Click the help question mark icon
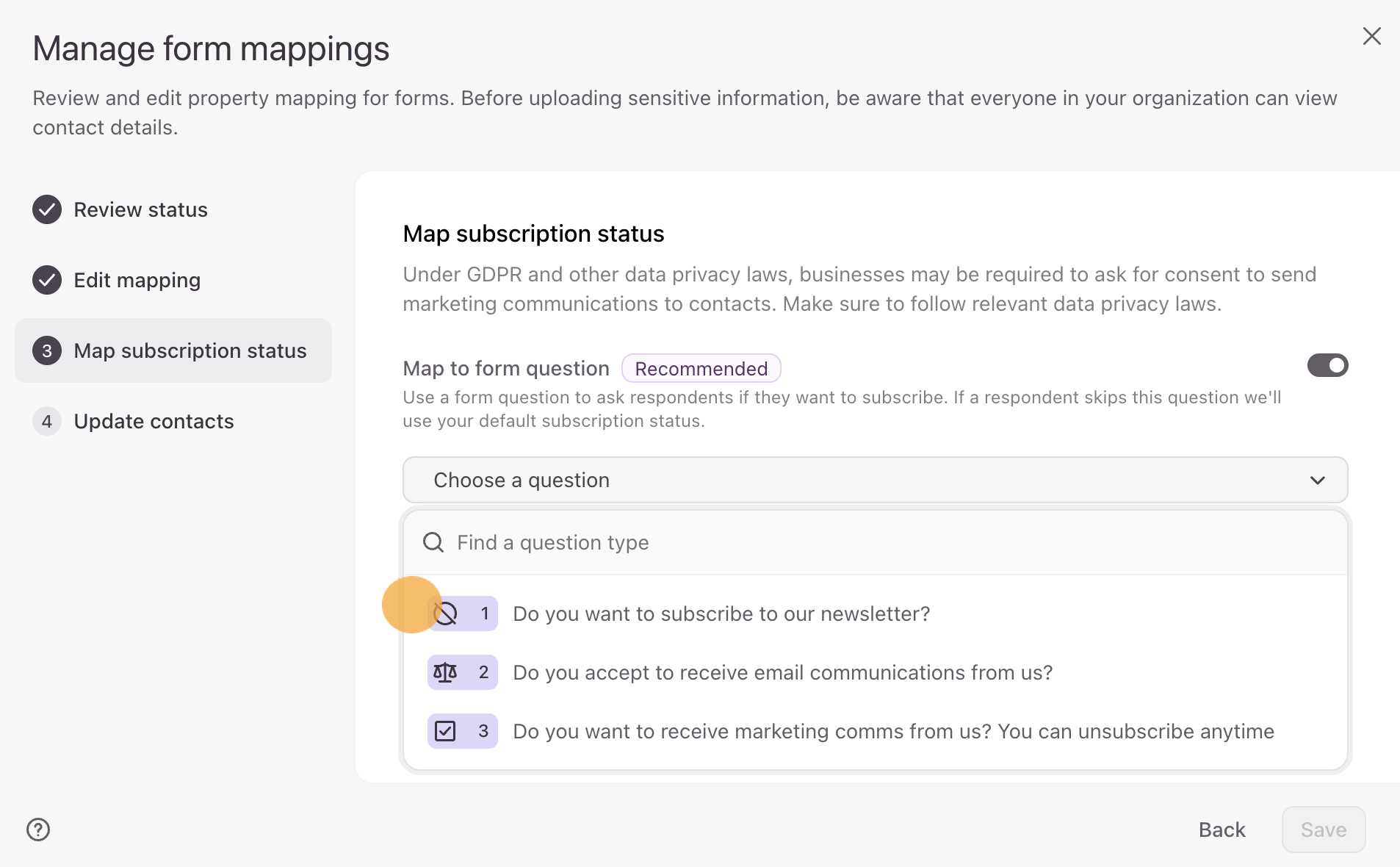Screen dimensions: 1400x867 click(38, 830)
